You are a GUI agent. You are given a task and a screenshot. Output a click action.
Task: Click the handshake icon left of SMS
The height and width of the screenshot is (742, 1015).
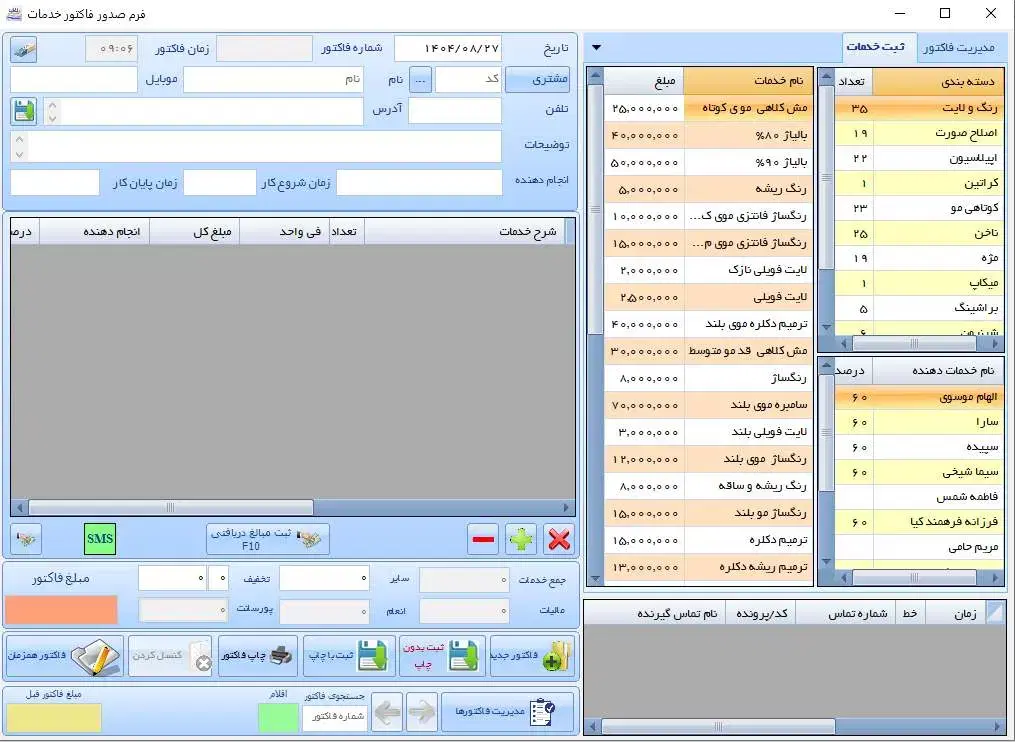tap(27, 539)
